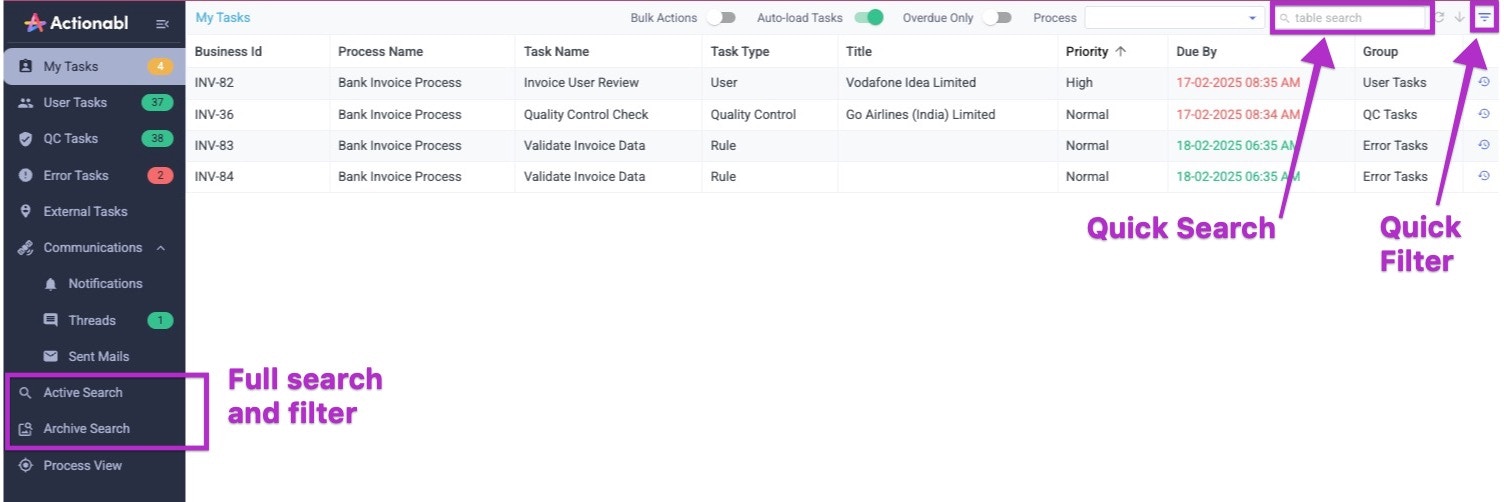Click the Vodafone Idea Limited title

[x=911, y=82]
